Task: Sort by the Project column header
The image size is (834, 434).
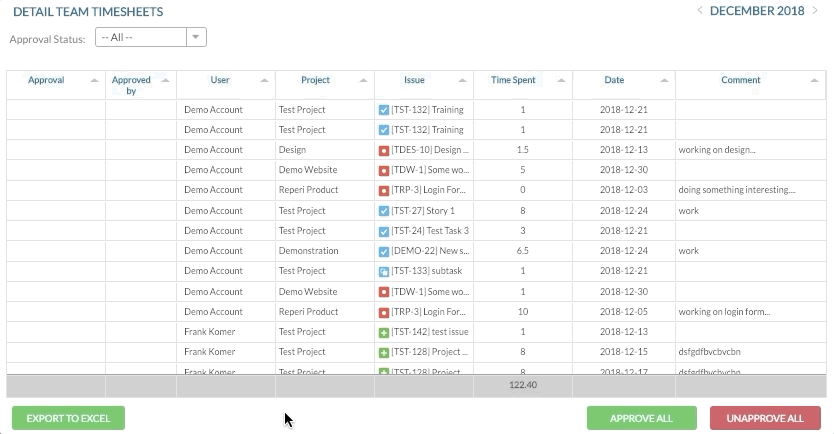Action: click(x=316, y=80)
